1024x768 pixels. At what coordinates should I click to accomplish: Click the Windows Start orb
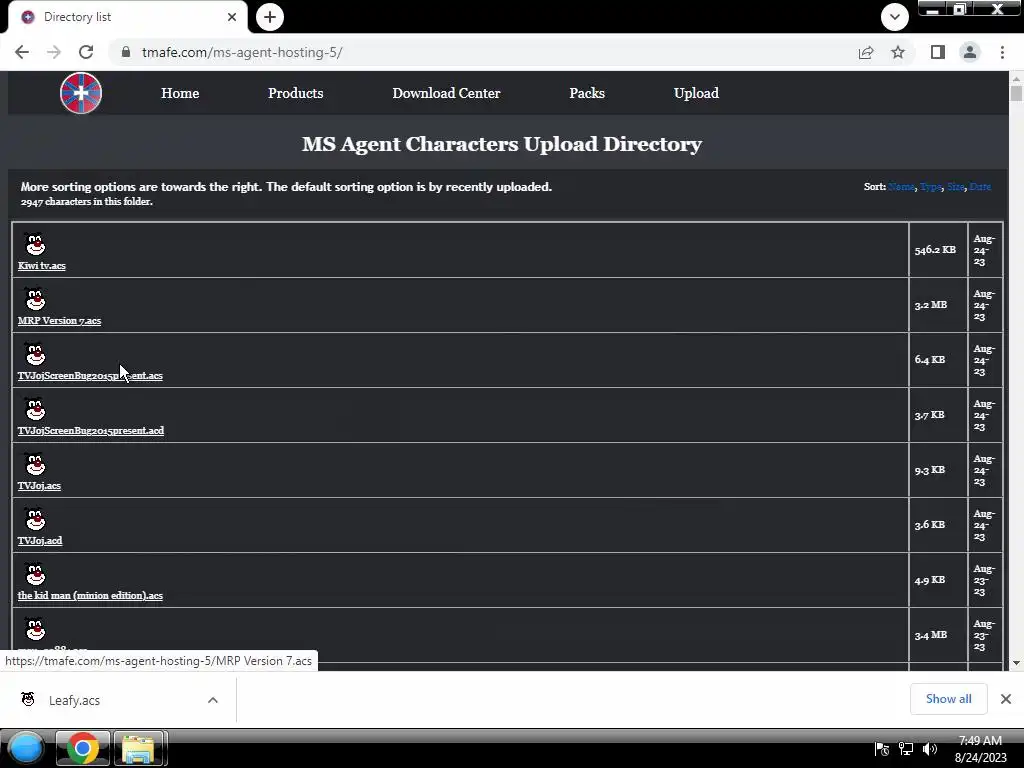25,748
